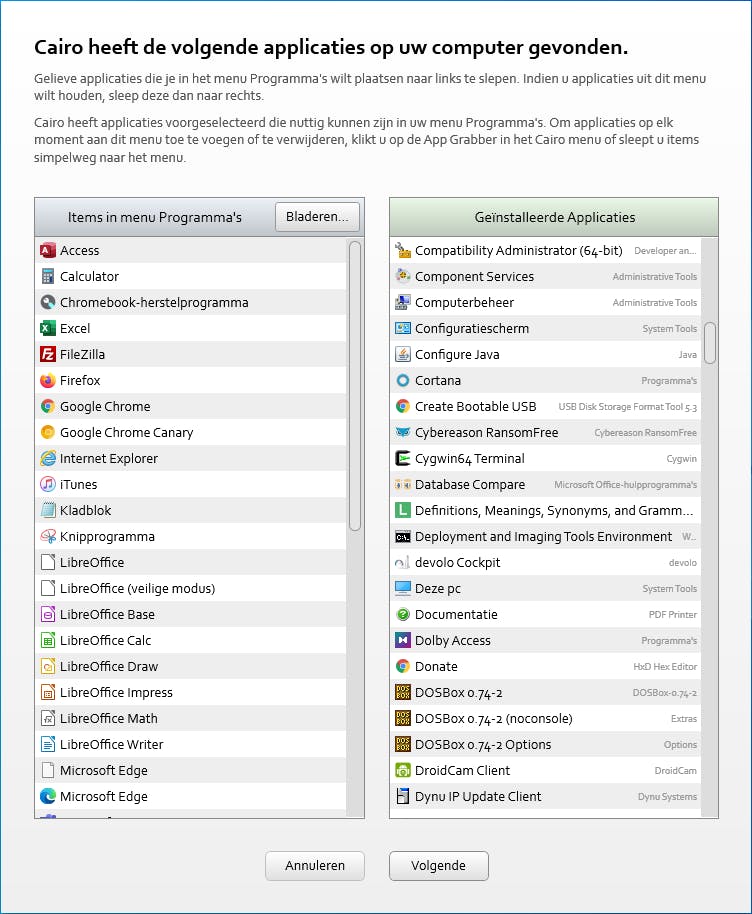Click the Geïnstalleerde Applicaties header
This screenshot has width=752, height=914.
pyautogui.click(x=554, y=217)
